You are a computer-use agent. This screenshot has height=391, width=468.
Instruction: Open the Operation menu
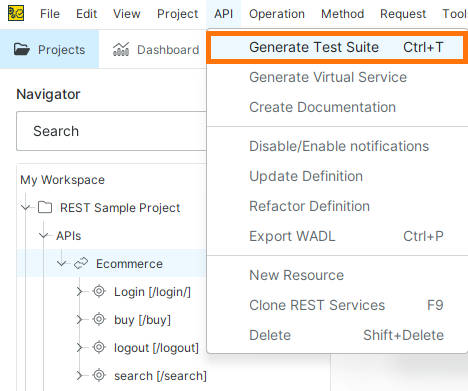point(277,14)
